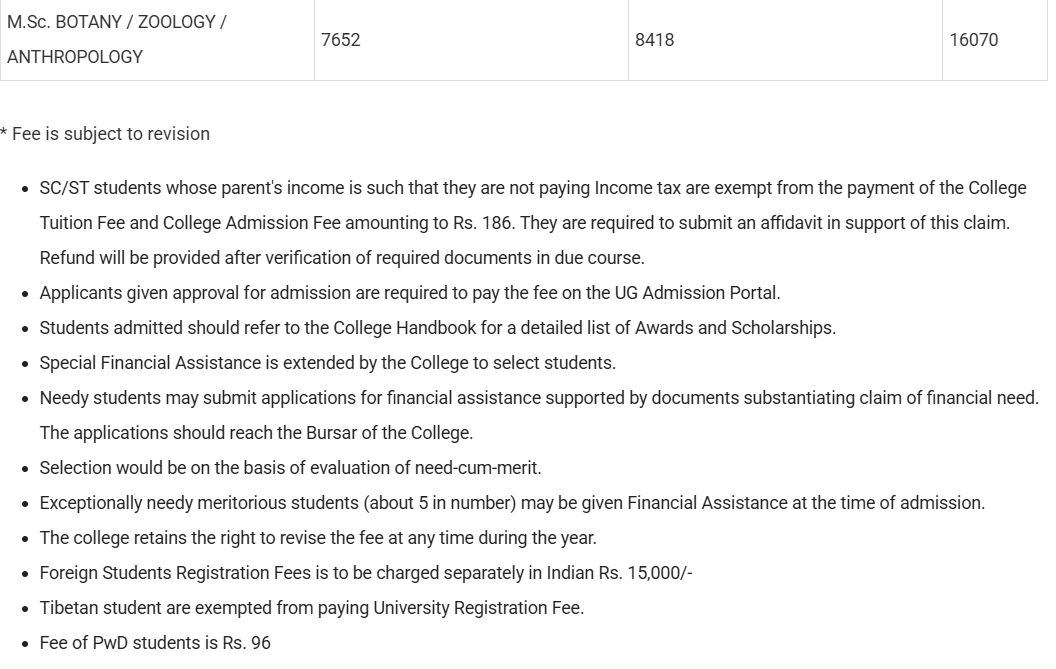1056x669 pixels.
Task: Click the 8418 fee amount cell
Action: [655, 40]
